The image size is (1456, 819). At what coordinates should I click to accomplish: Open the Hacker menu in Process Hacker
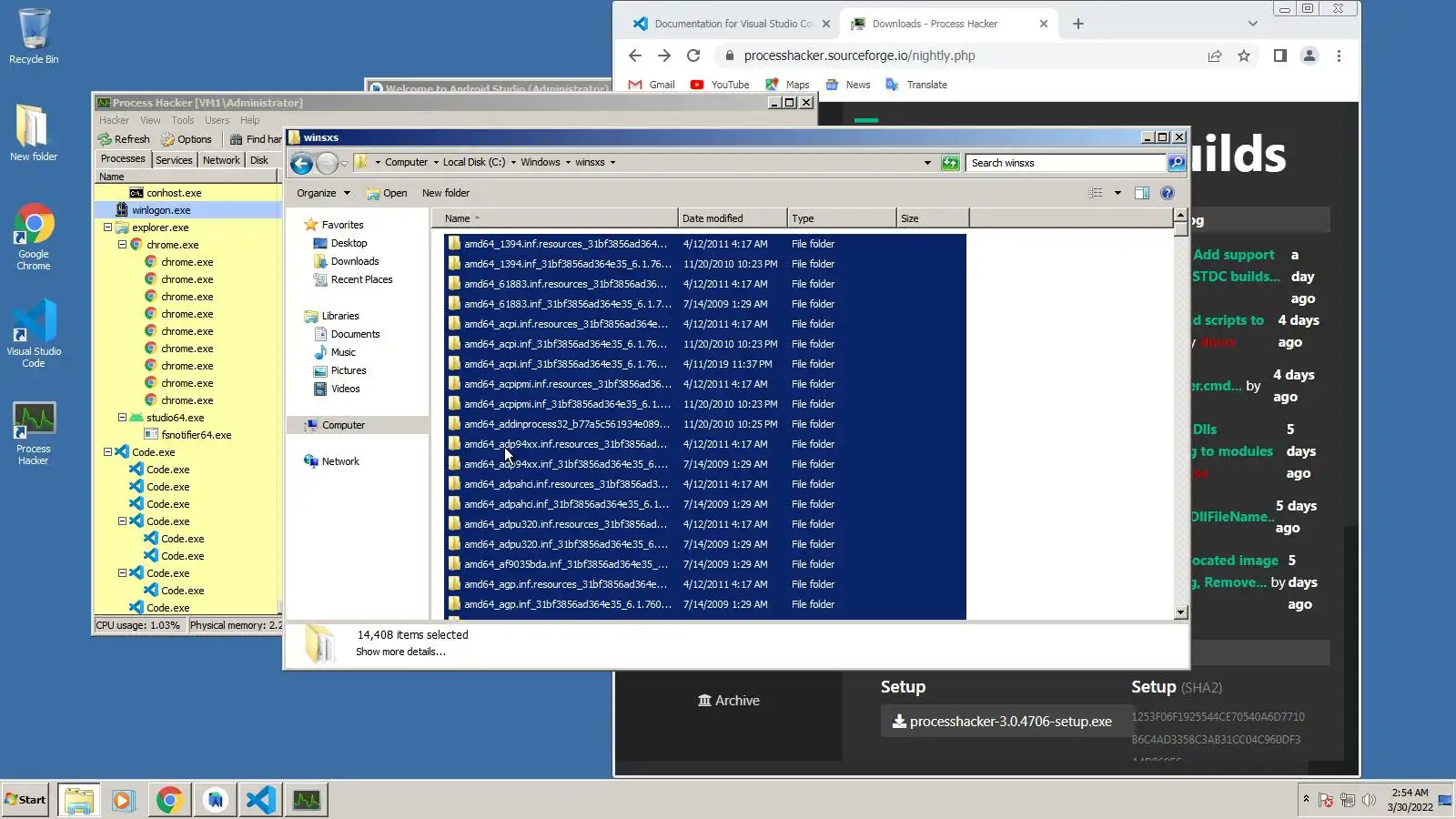click(114, 120)
